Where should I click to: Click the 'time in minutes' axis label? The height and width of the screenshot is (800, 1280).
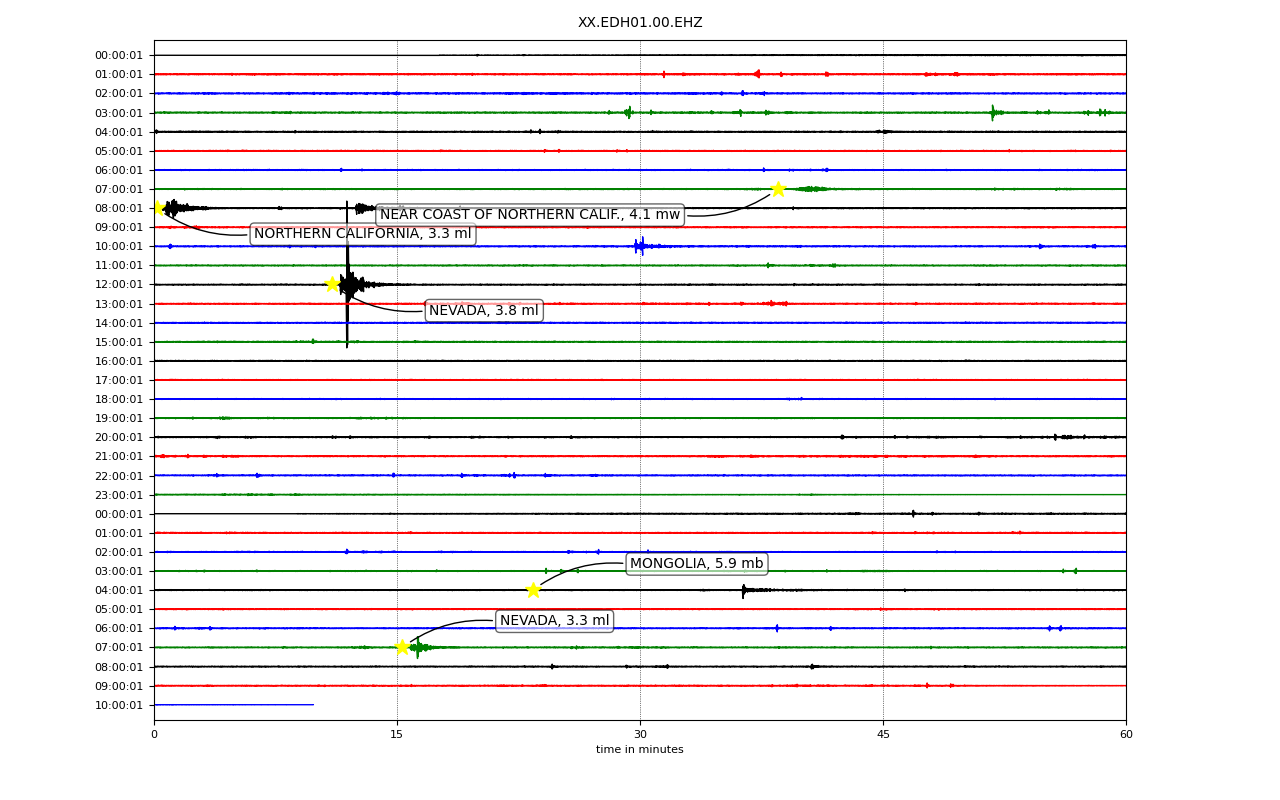coord(640,750)
